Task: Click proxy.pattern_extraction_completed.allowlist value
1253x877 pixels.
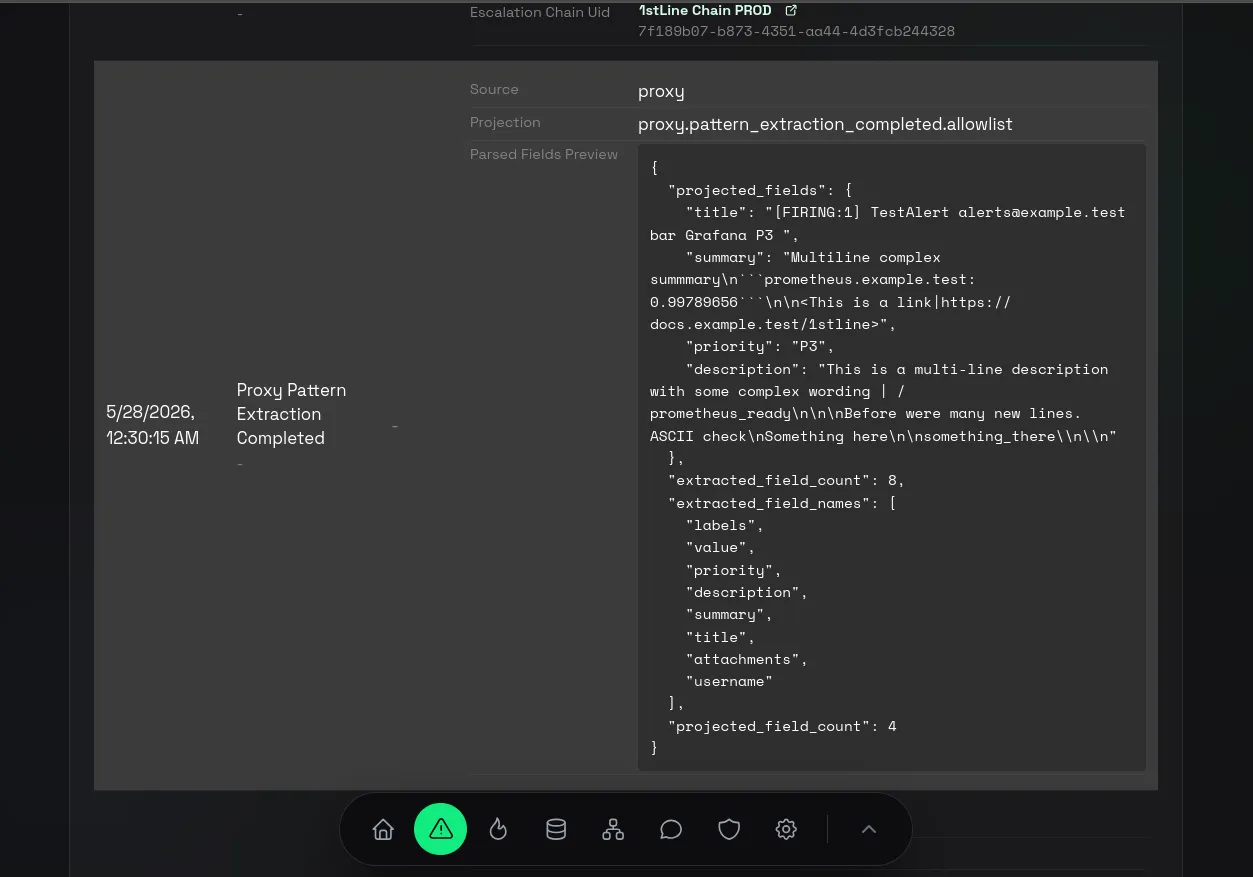Action: [x=825, y=124]
